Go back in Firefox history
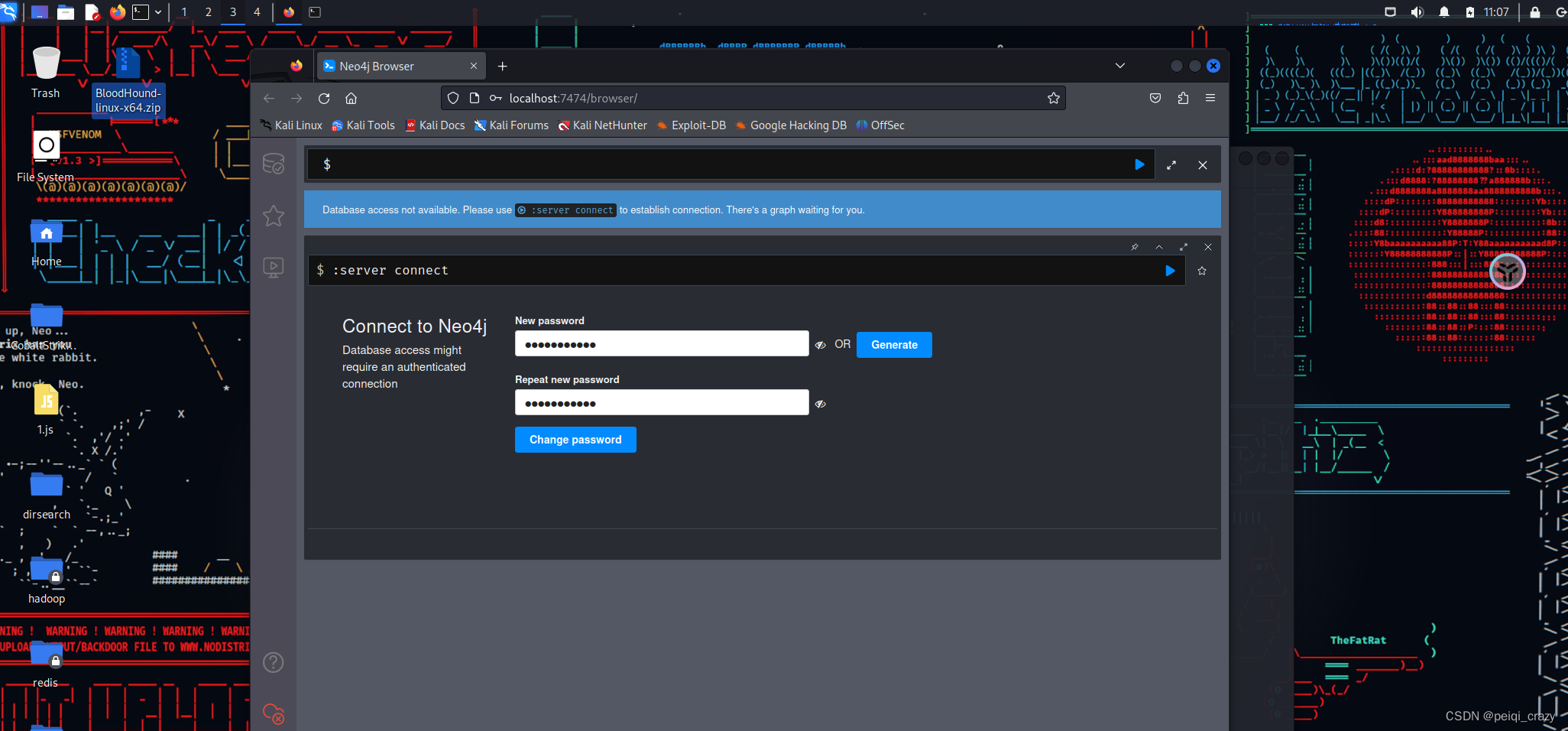 click(x=269, y=98)
